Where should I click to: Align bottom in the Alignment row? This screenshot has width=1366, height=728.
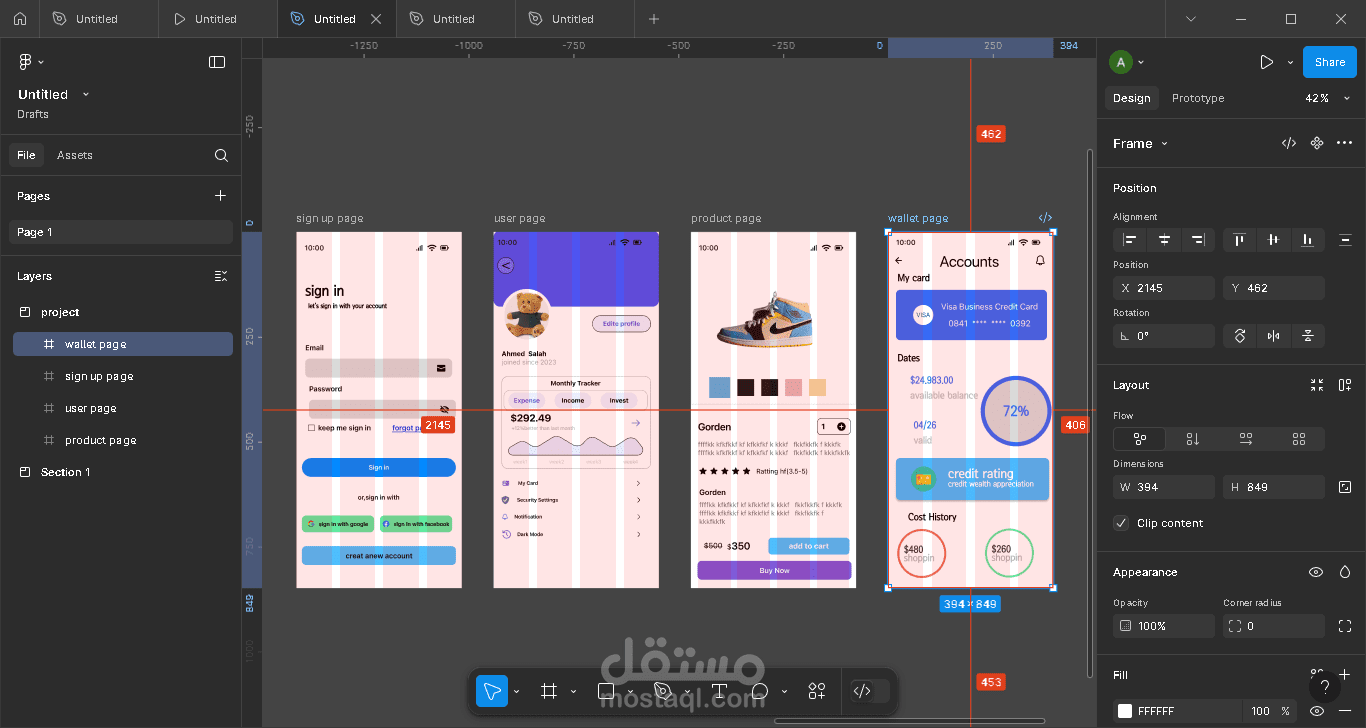pos(1307,240)
